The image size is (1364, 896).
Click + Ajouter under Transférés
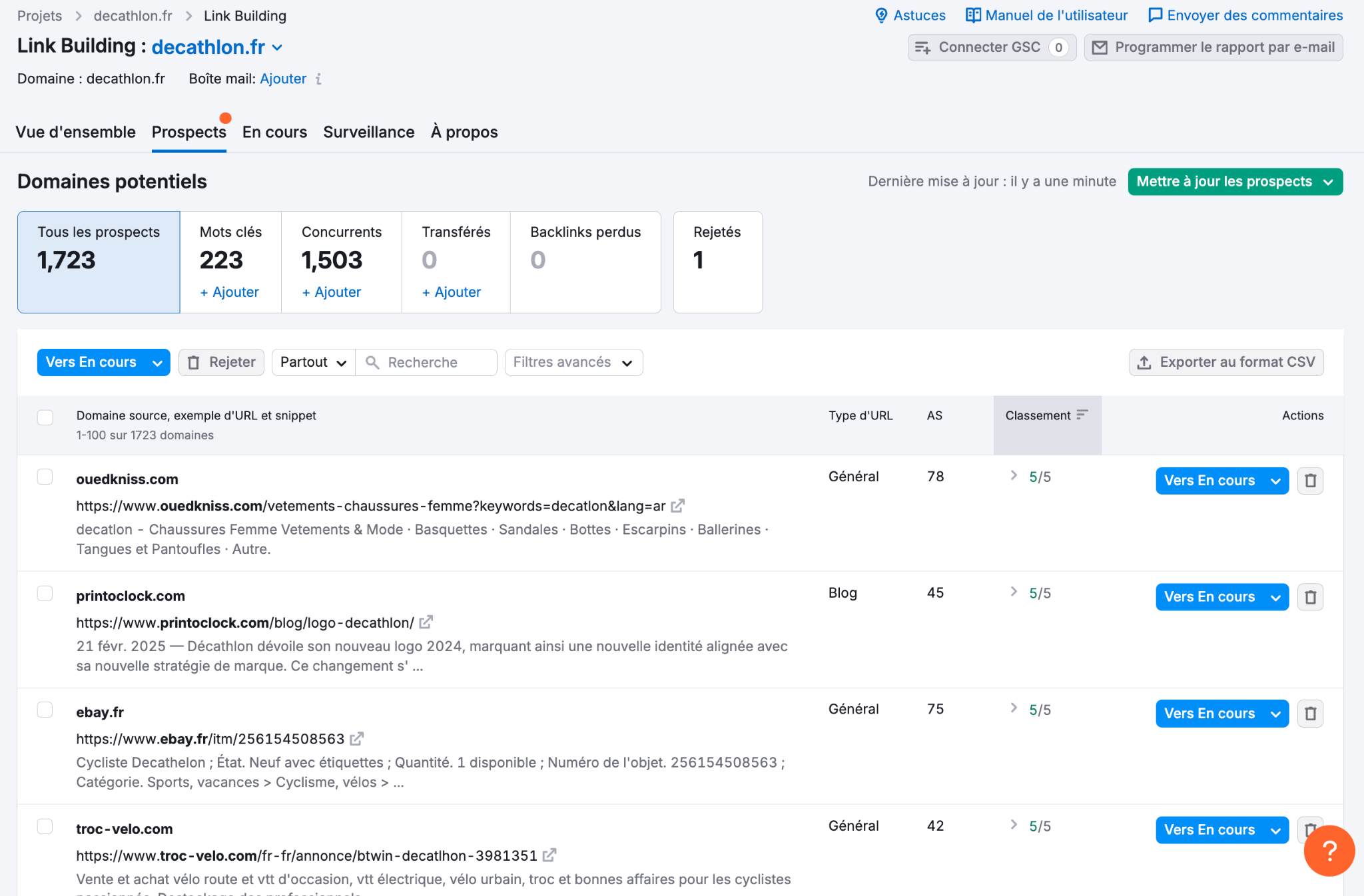click(x=452, y=292)
